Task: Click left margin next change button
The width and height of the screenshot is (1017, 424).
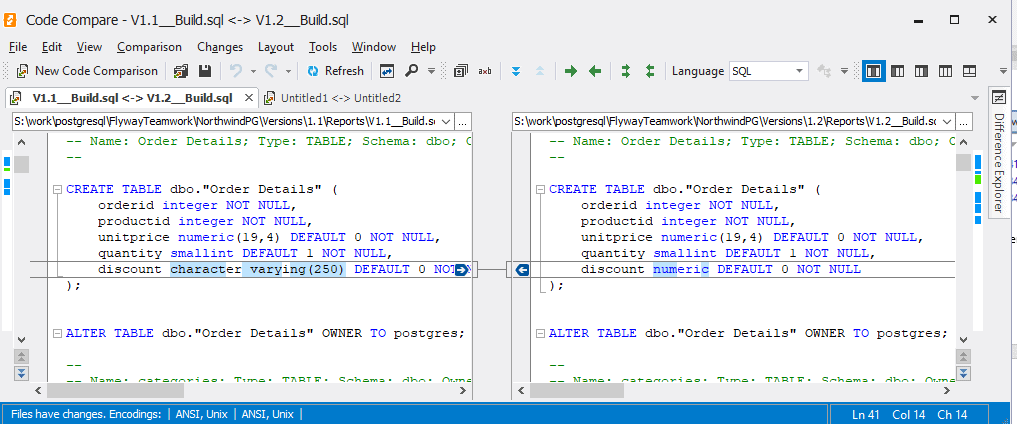Action: [x=21, y=373]
